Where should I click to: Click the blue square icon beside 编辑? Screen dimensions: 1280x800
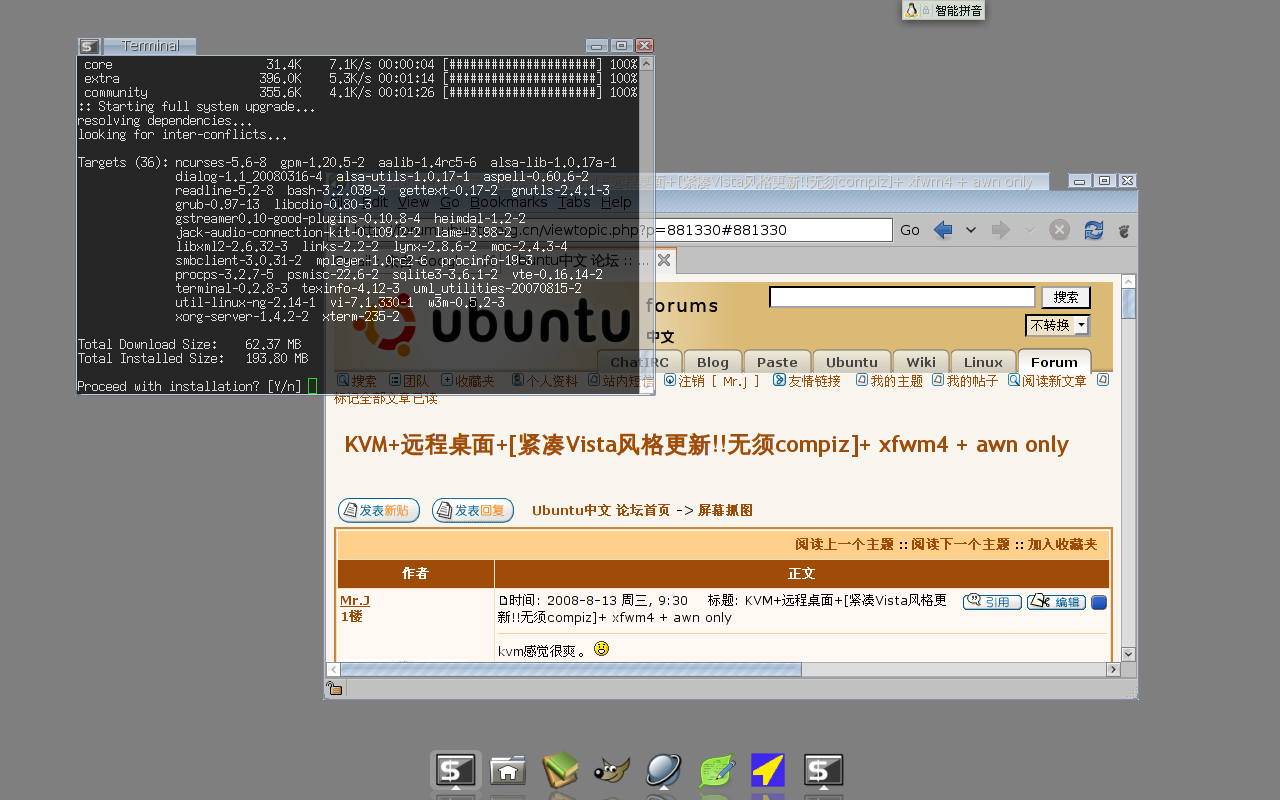(1099, 602)
